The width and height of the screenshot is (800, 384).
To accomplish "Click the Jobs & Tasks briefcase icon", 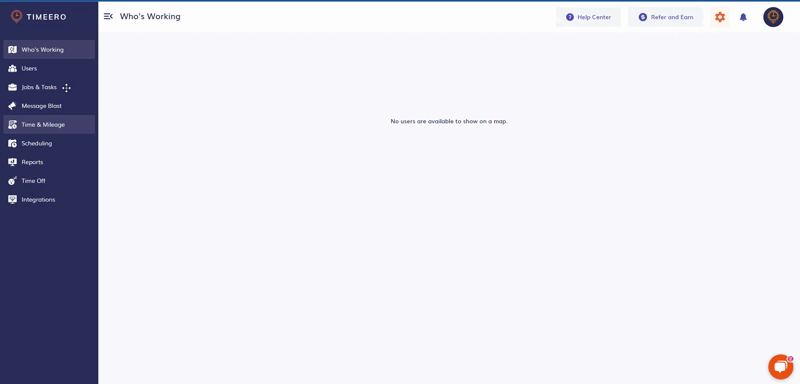I will point(13,87).
